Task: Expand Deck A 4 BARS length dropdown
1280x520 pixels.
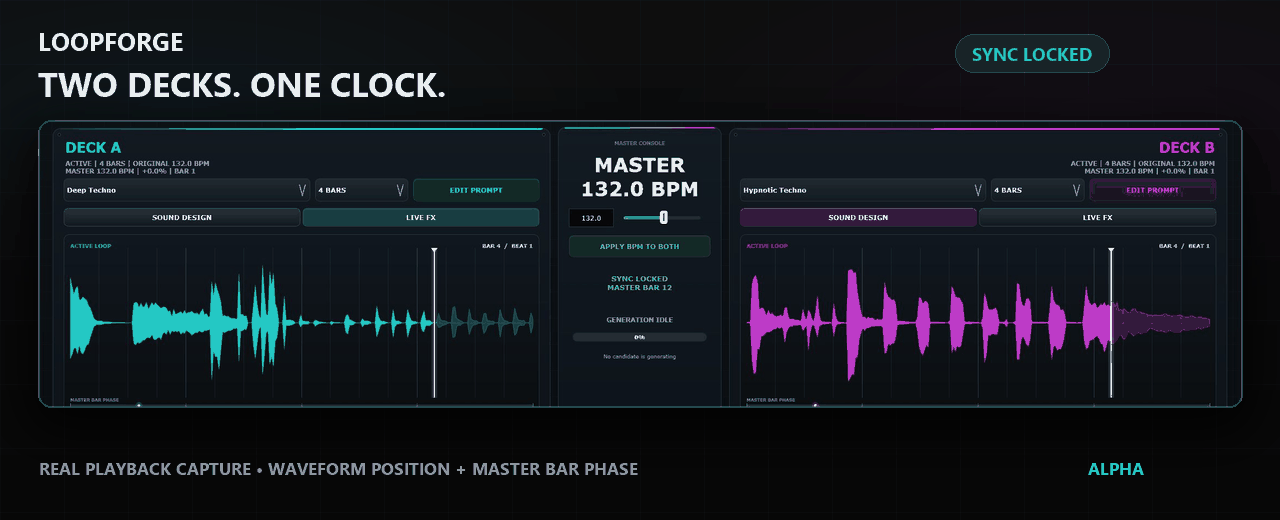Action: pos(361,190)
